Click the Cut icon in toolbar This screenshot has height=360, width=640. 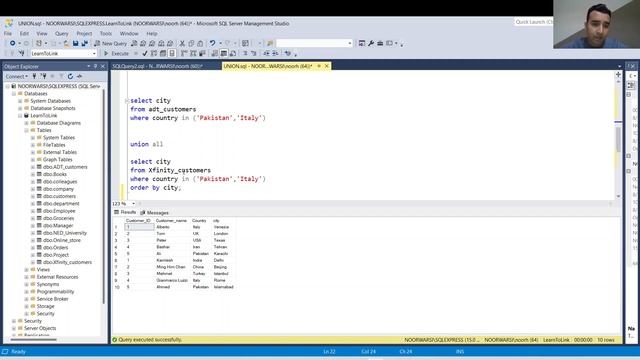click(x=182, y=43)
